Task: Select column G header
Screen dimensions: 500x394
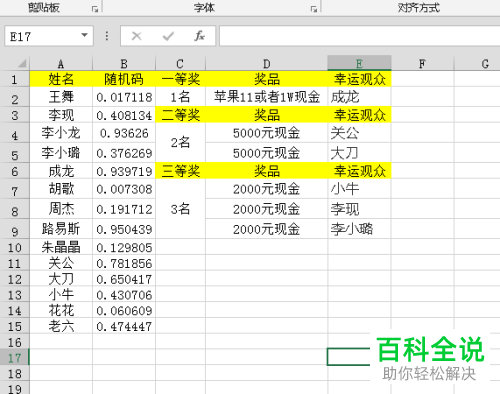Action: click(477, 63)
